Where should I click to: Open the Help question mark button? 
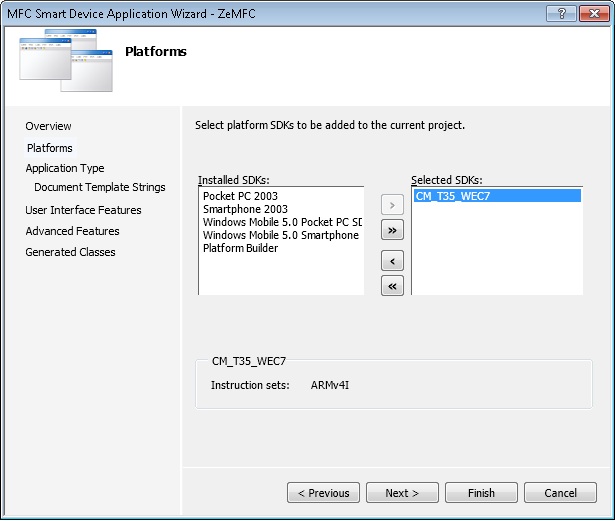(562, 14)
